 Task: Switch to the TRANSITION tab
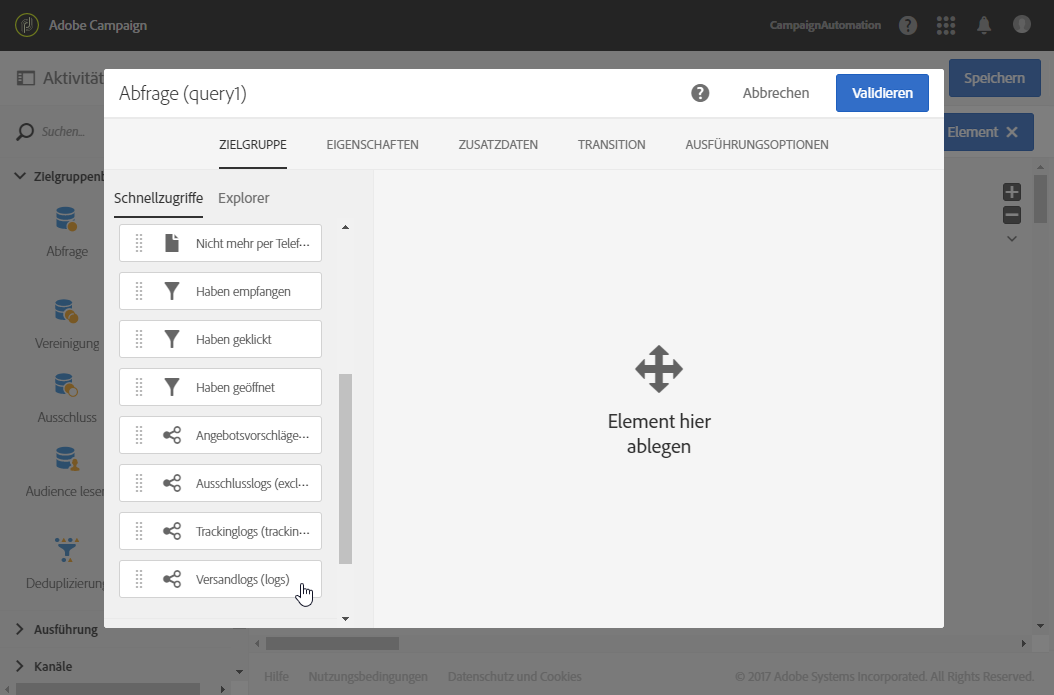click(612, 145)
